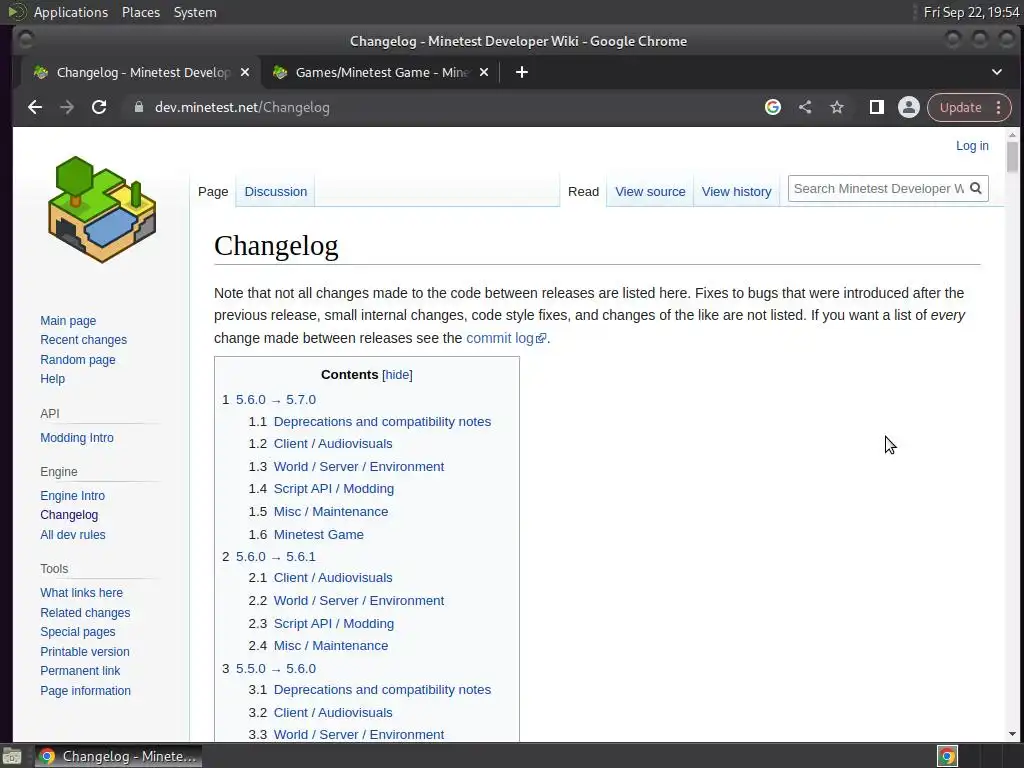Open the Related changes link
This screenshot has height=768, width=1024.
click(85, 613)
